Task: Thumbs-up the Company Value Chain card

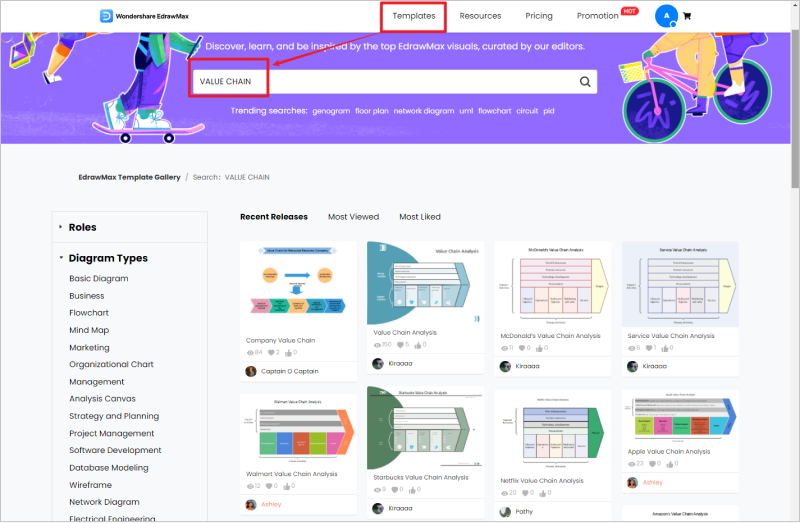Action: coord(288,353)
